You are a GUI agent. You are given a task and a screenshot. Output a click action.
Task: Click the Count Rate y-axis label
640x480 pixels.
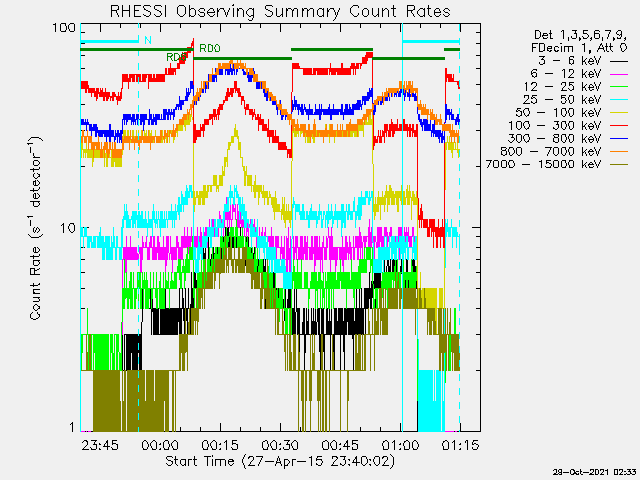[x=35, y=230]
